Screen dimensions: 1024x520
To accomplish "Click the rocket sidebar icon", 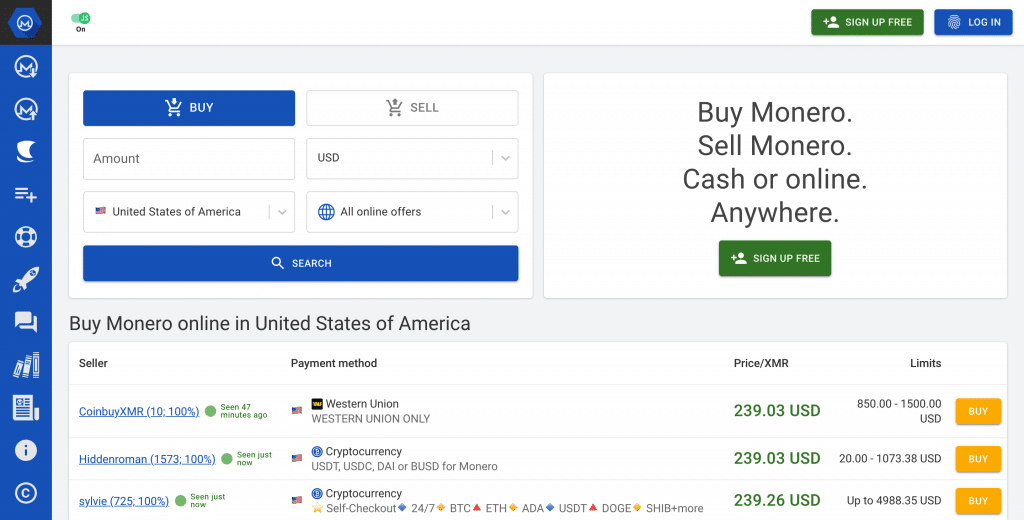I will [25, 280].
